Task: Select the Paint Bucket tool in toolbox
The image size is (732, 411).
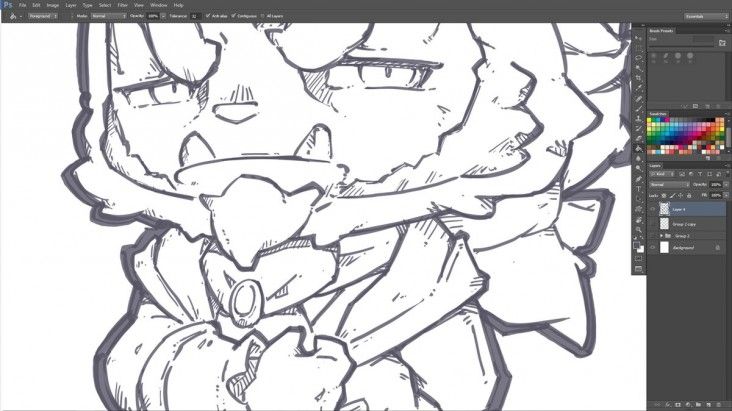Action: (x=638, y=149)
